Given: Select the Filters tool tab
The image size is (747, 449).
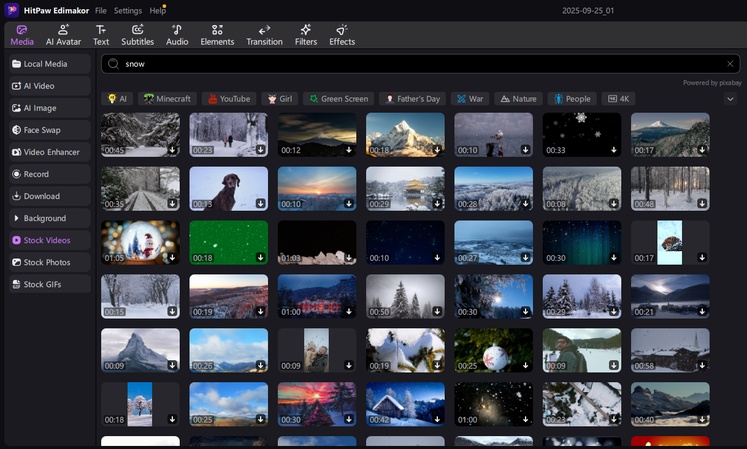Looking at the screenshot, I should pyautogui.click(x=305, y=35).
